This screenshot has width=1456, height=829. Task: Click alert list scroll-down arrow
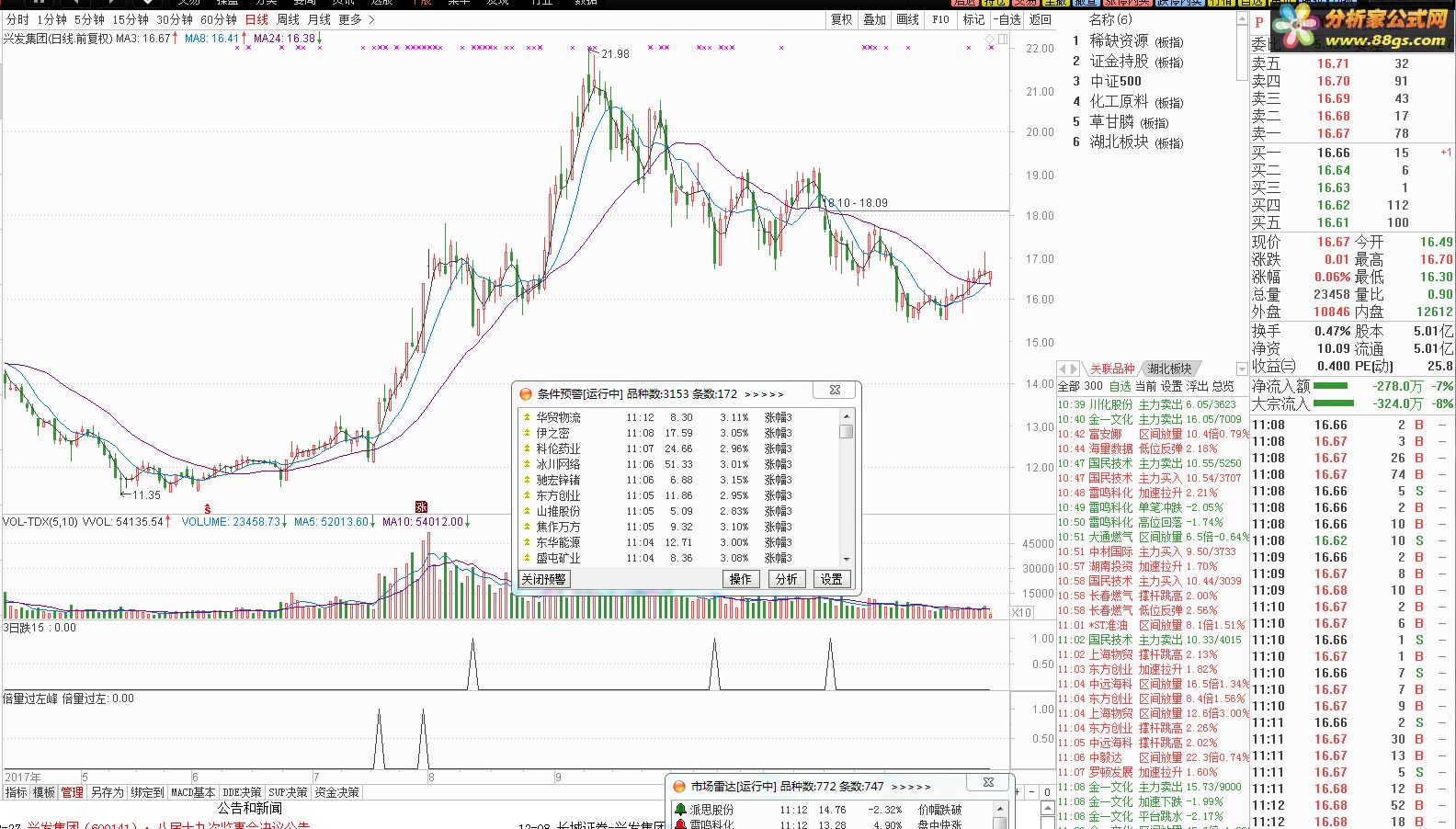847,559
